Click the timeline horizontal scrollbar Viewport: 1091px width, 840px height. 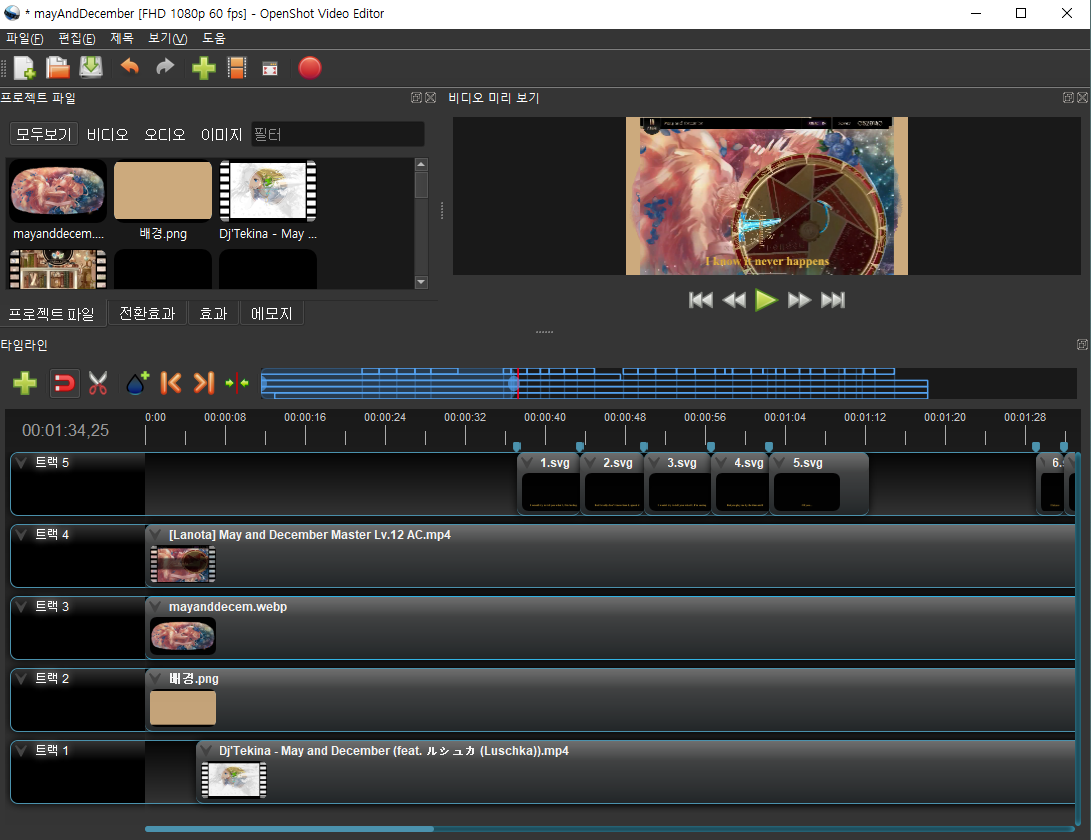[289, 829]
